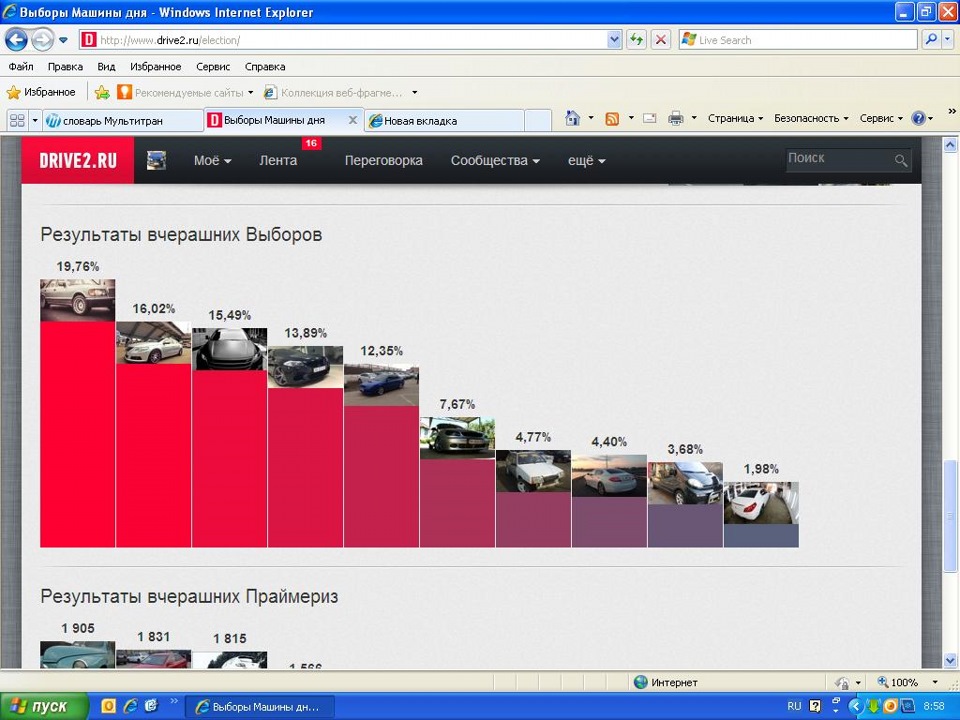Viewport: 960px width, 720px height.
Task: Click the Help question mark icon
Action: pyautogui.click(x=918, y=118)
